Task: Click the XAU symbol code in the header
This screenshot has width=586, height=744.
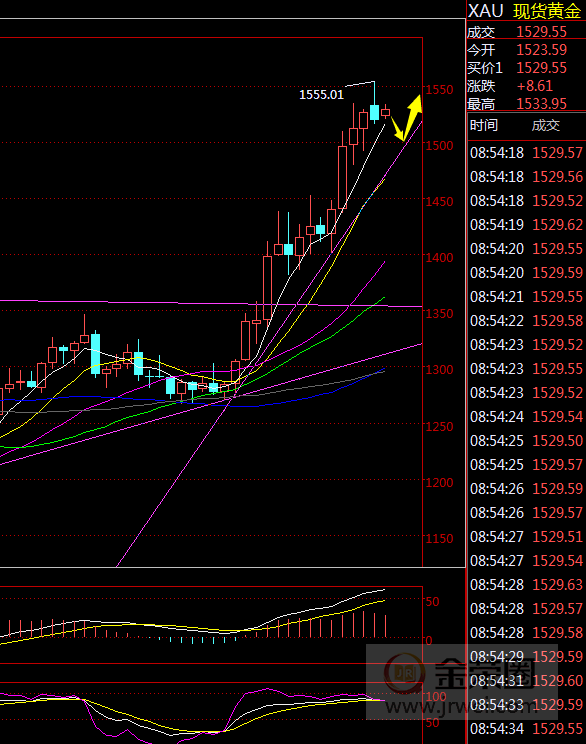Action: tap(485, 10)
